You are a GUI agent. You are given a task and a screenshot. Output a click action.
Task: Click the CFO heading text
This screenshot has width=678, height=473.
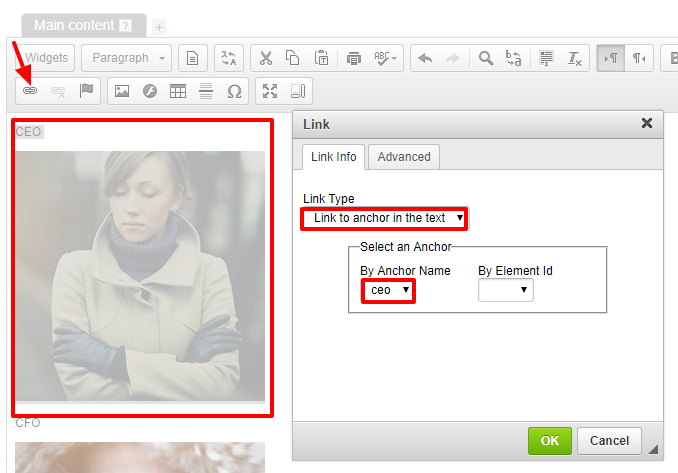point(28,423)
